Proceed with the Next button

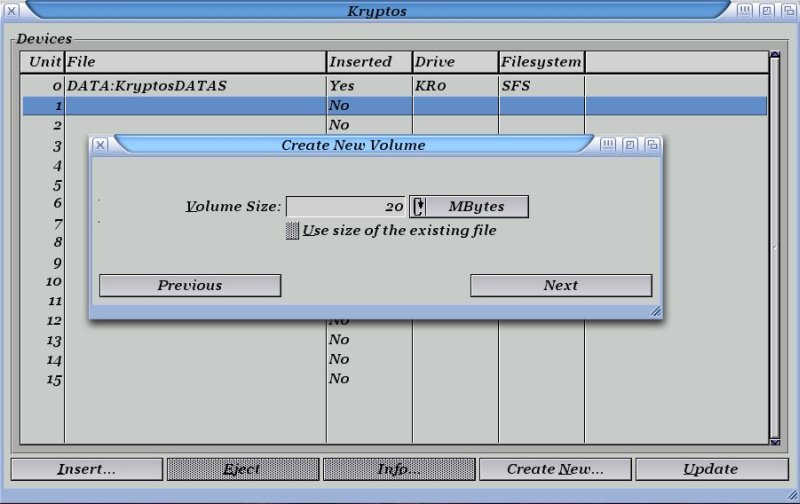[x=561, y=285]
